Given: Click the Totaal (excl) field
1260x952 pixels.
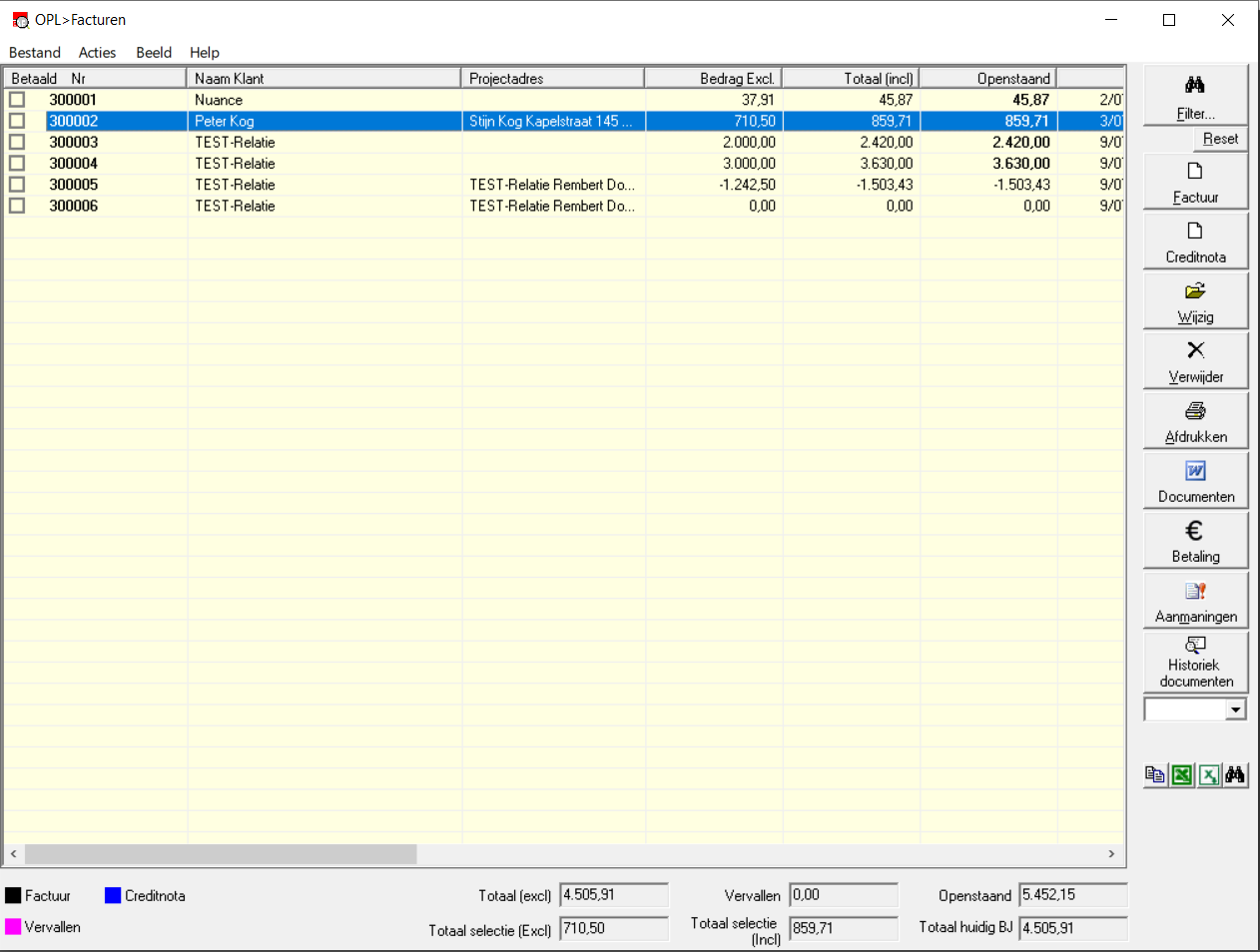Looking at the screenshot, I should click(614, 895).
